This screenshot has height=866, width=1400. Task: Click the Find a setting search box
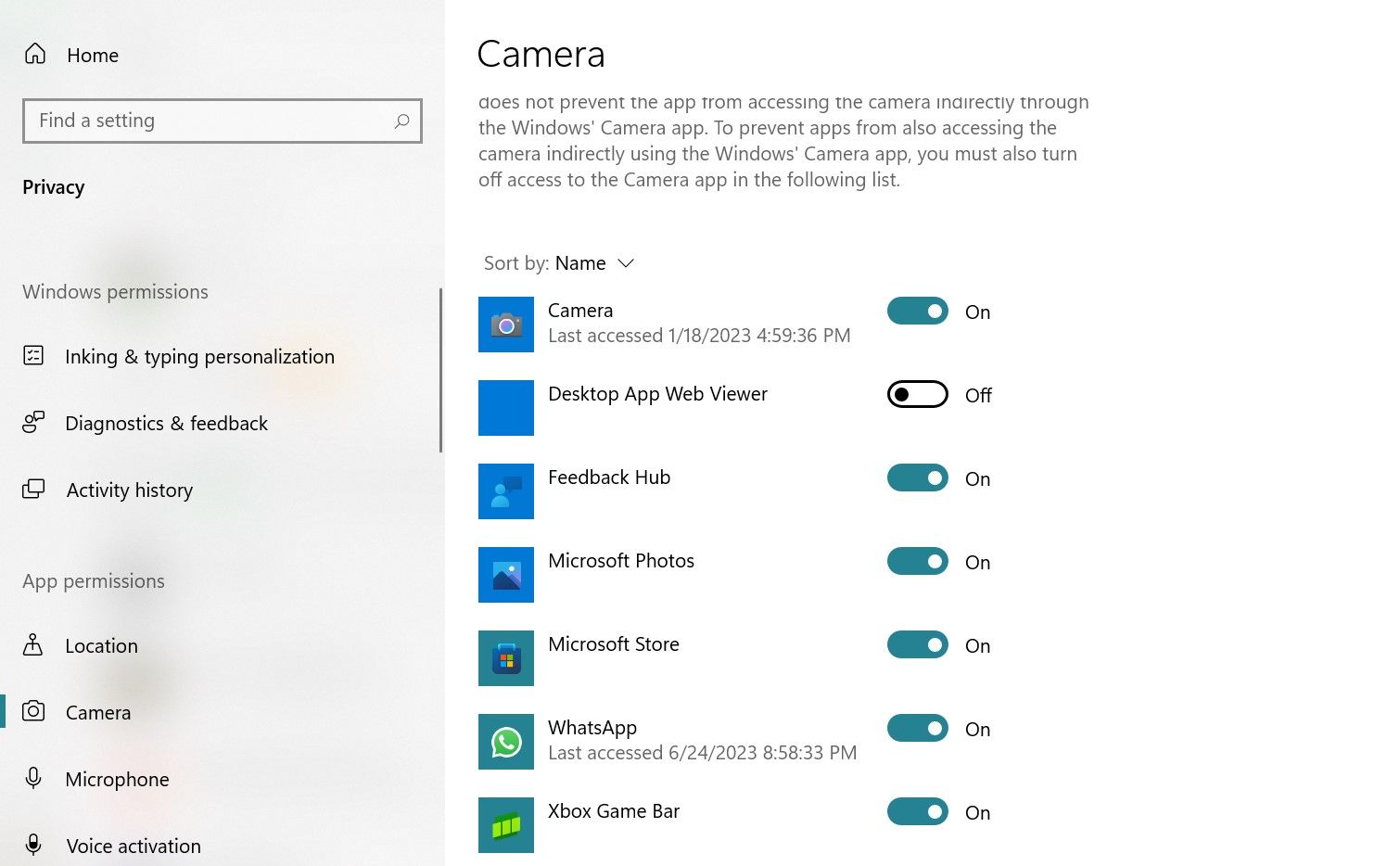[223, 121]
